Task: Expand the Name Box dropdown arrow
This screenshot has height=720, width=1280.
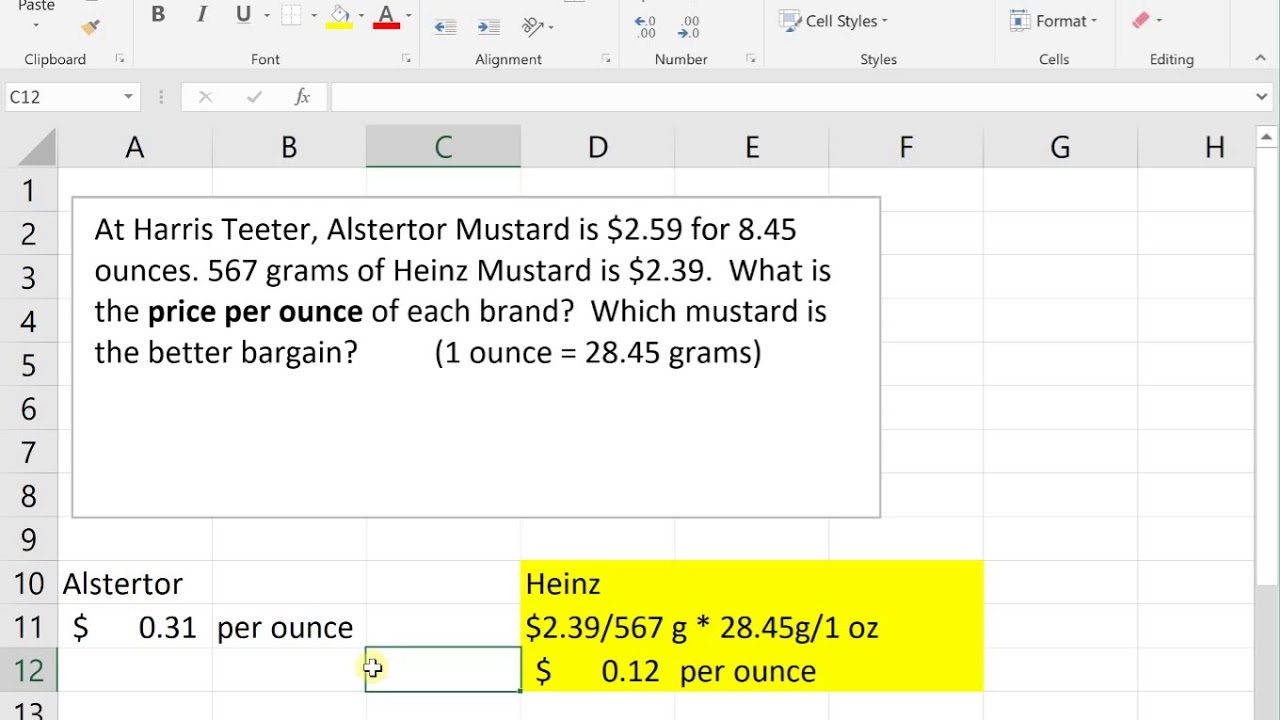Action: tap(128, 97)
